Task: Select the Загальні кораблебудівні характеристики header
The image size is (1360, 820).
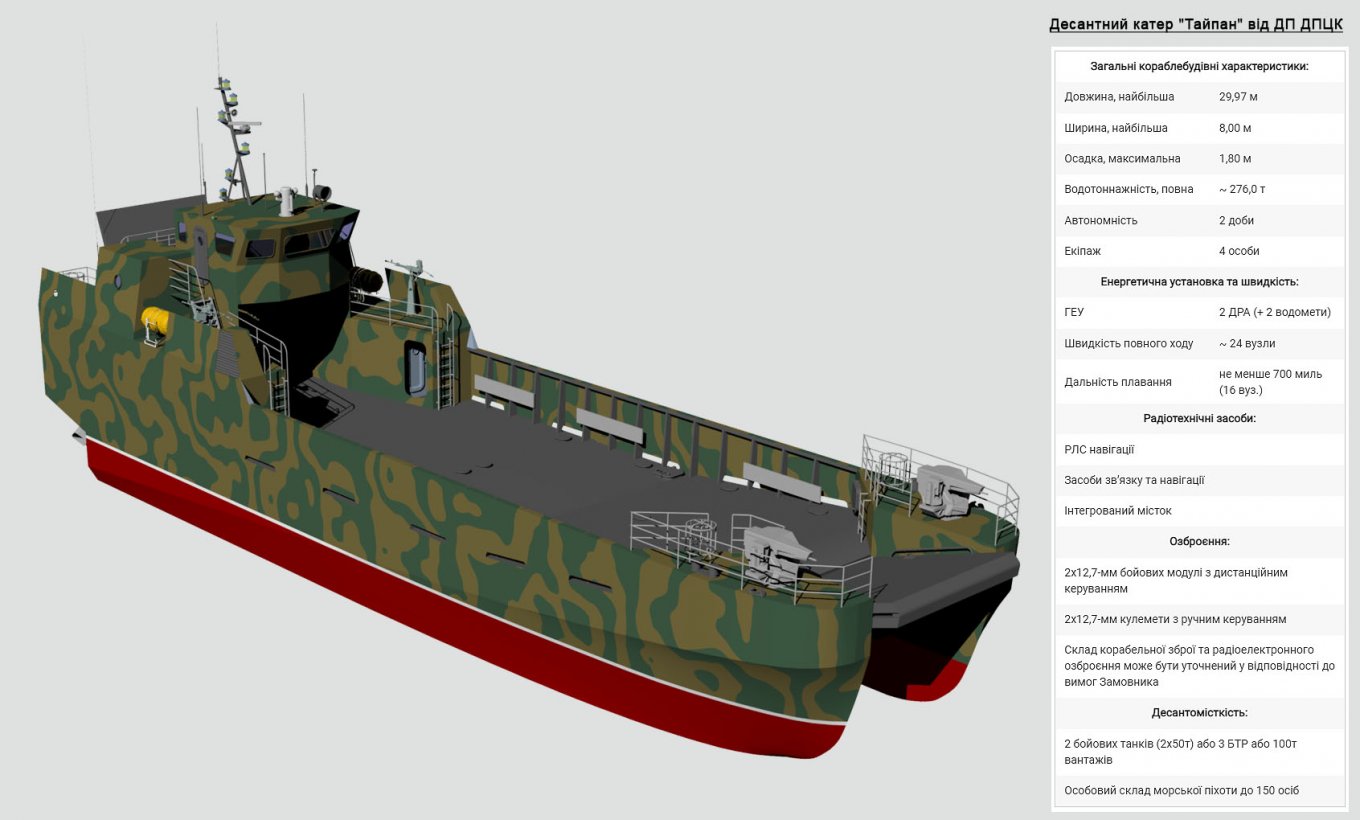Action: tap(1199, 66)
